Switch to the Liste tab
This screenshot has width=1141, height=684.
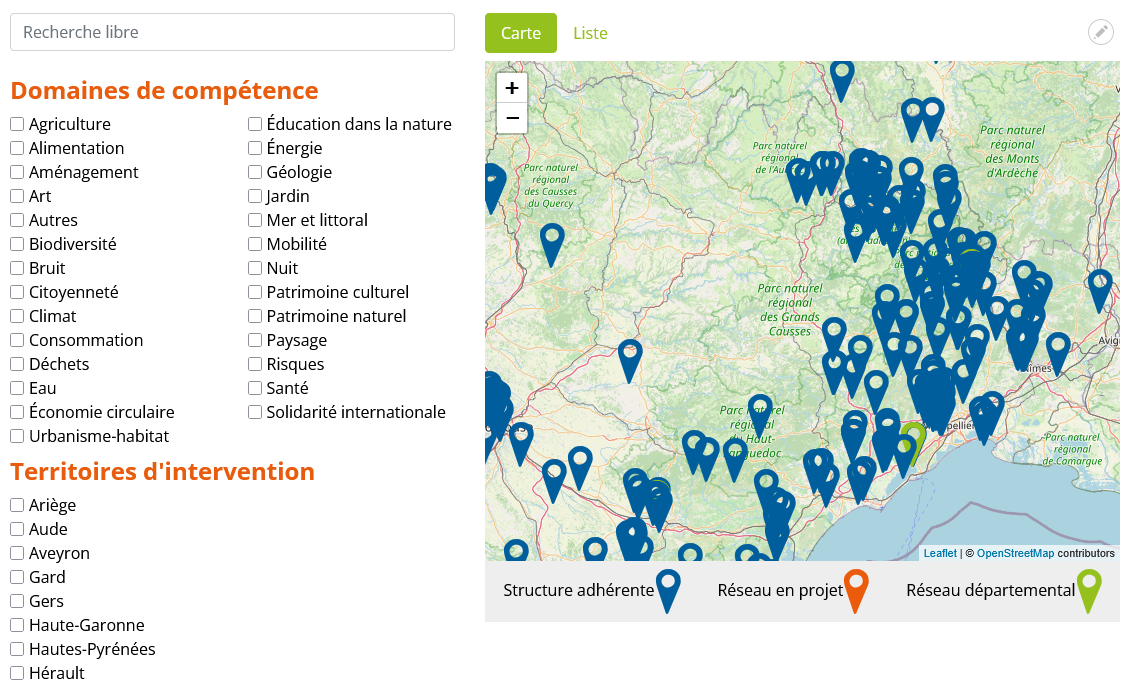point(590,33)
